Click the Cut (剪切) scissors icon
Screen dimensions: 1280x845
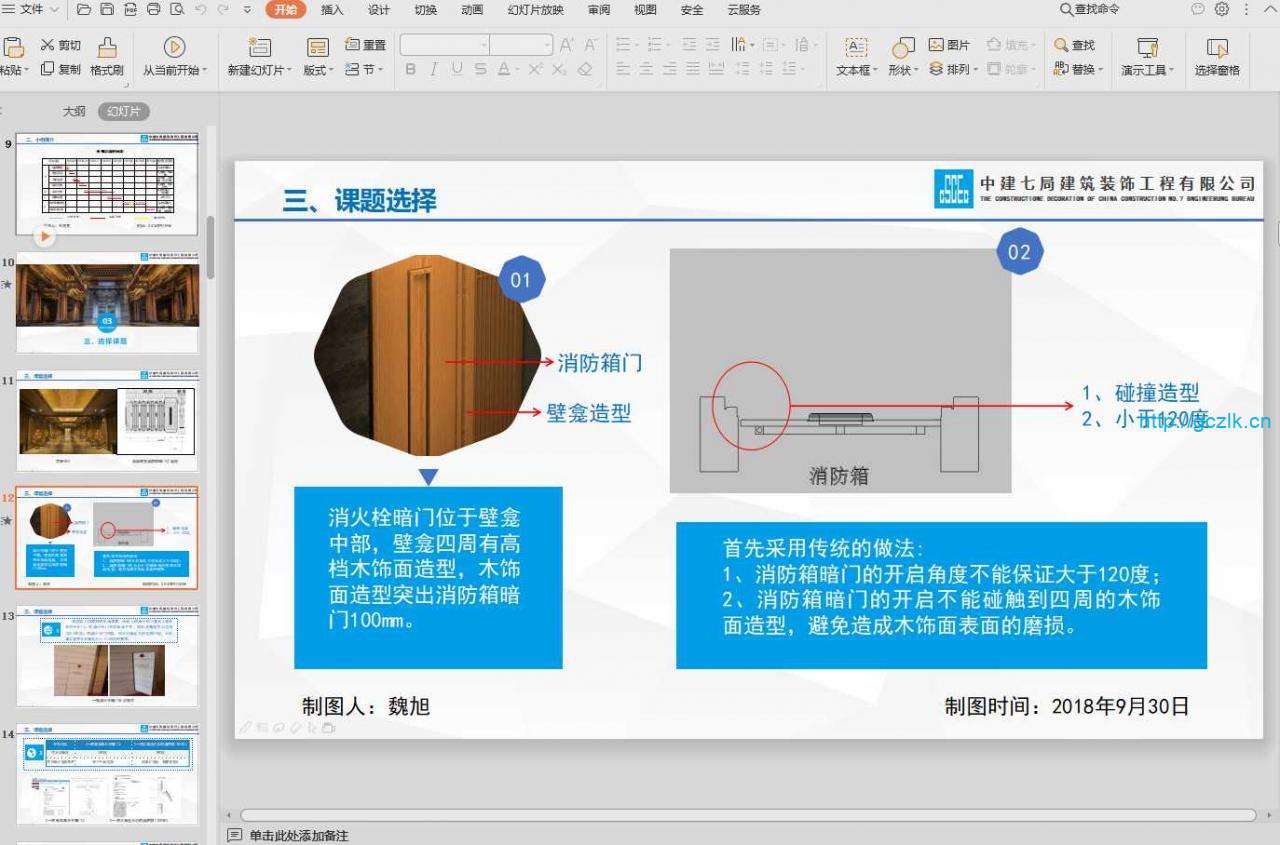pos(48,45)
